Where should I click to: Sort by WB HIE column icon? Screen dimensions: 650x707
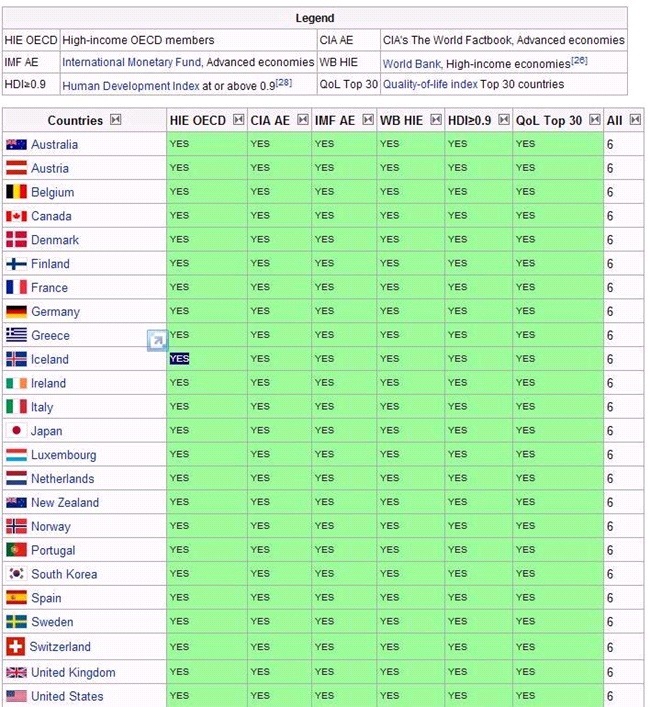pos(436,119)
